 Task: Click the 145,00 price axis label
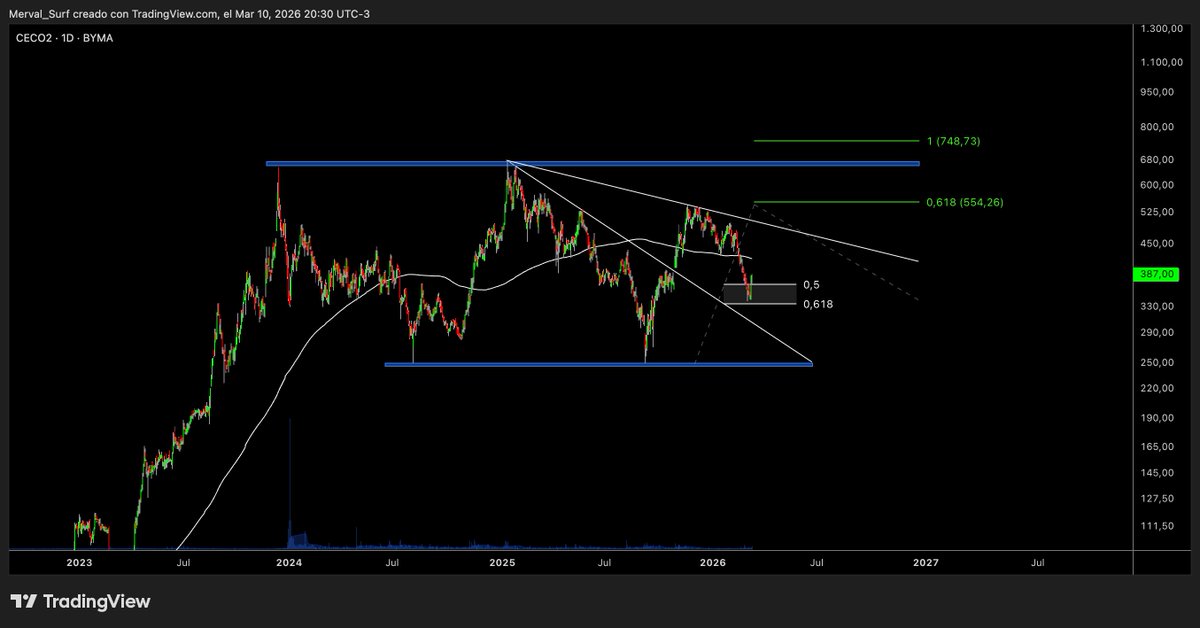1157,472
